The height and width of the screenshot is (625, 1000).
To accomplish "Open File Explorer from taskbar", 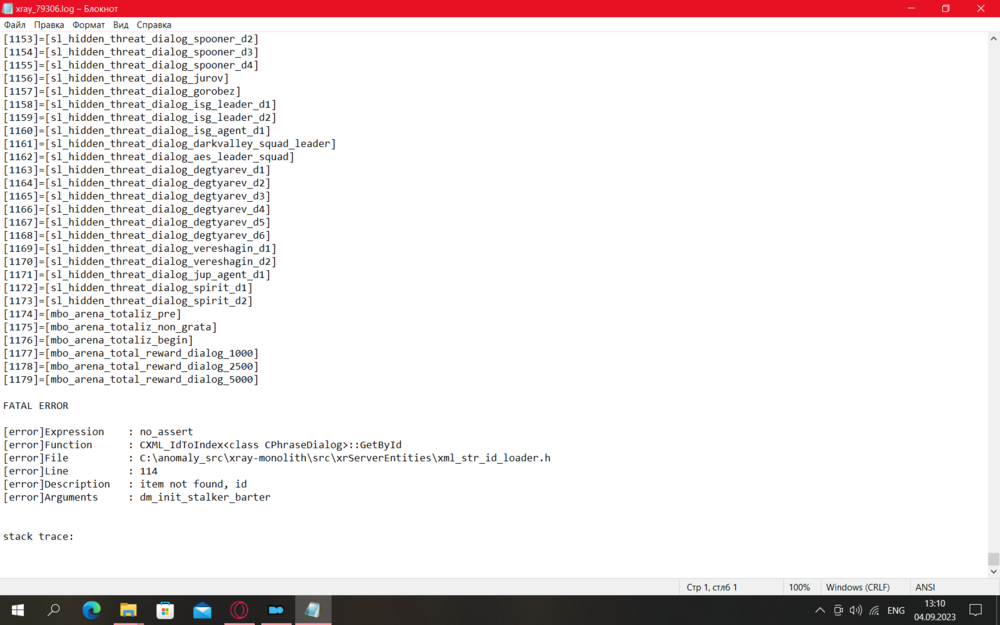I will (128, 610).
